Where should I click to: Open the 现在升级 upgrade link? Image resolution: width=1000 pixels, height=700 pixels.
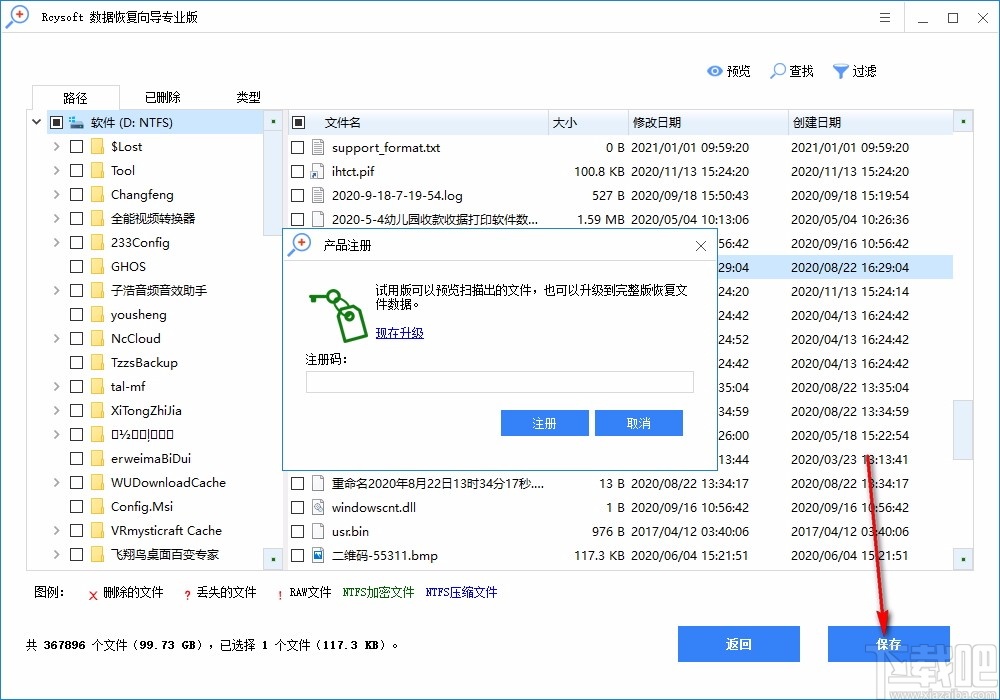[x=400, y=333]
